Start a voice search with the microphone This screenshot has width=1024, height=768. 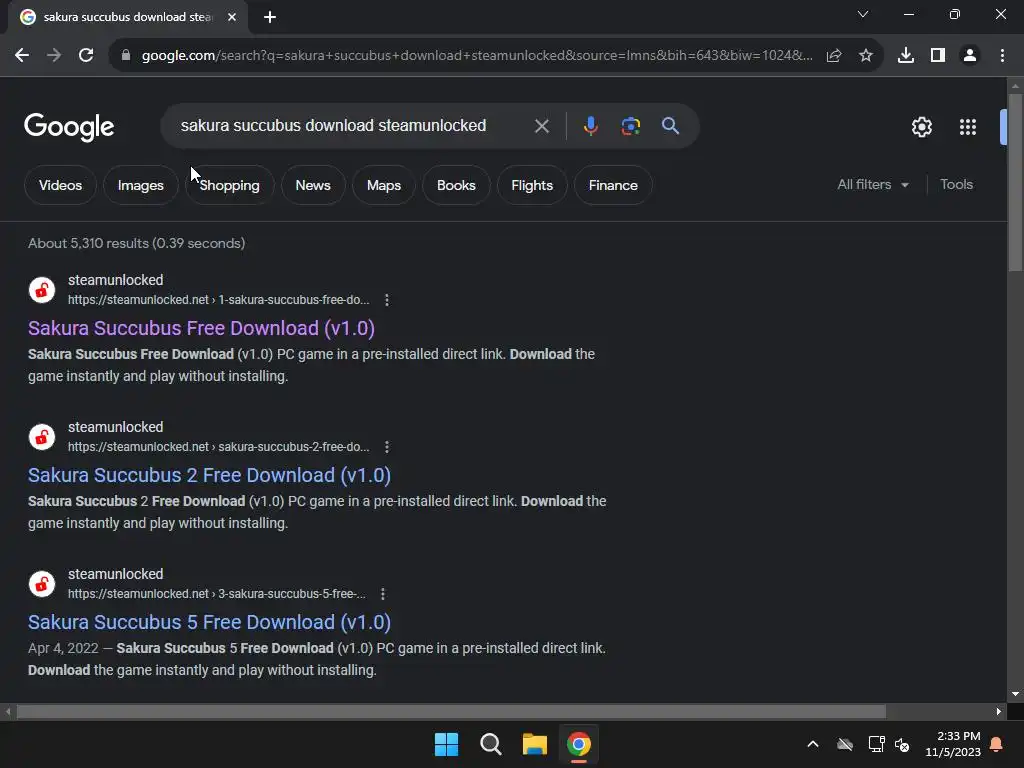click(x=590, y=126)
